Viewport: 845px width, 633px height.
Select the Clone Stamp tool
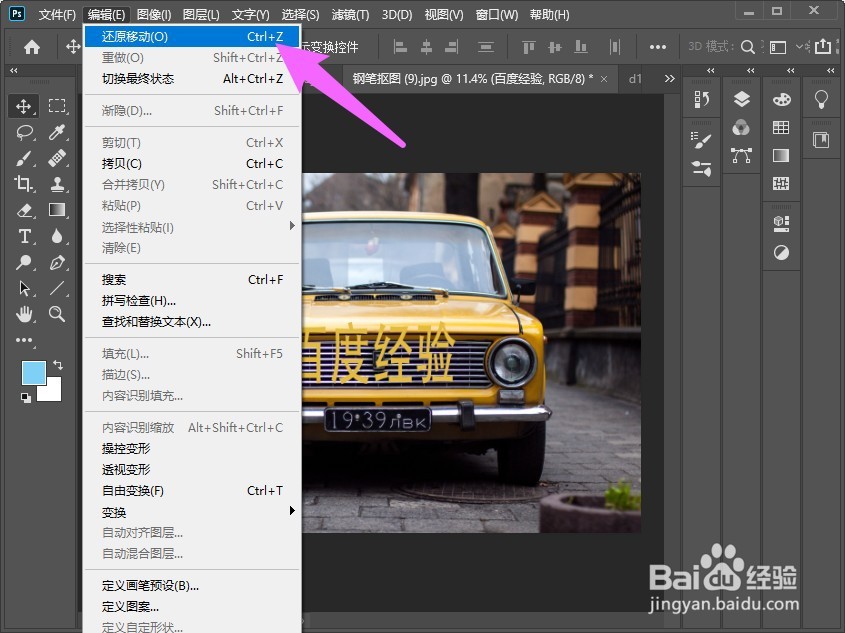coord(57,184)
